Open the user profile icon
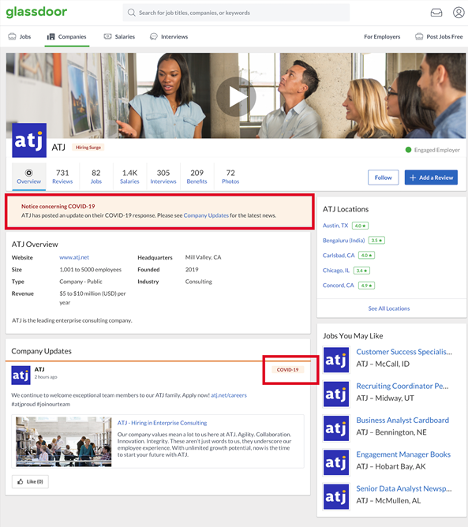The image size is (468, 527). coord(458,13)
